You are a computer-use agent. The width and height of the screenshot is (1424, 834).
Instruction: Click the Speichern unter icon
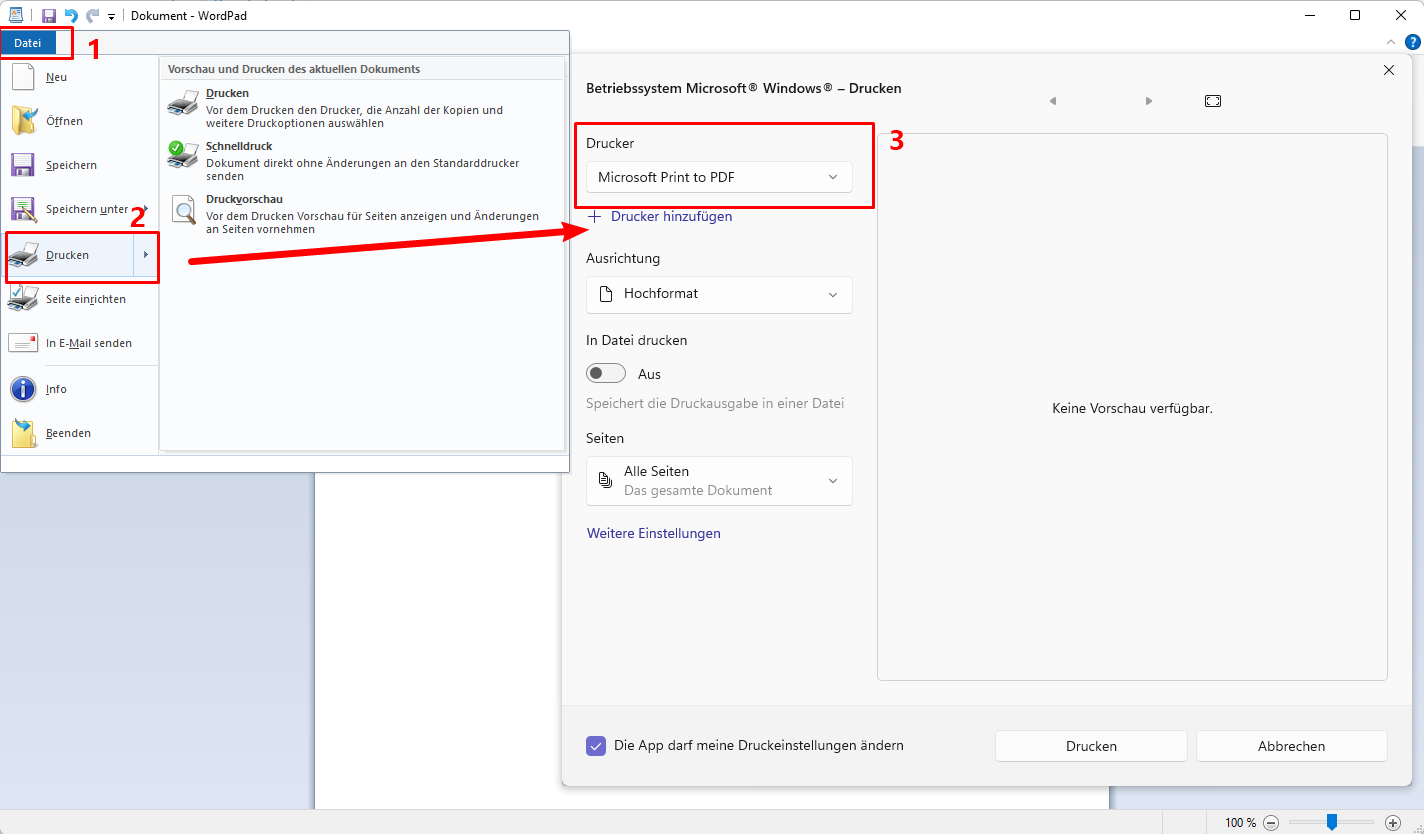pyautogui.click(x=23, y=209)
